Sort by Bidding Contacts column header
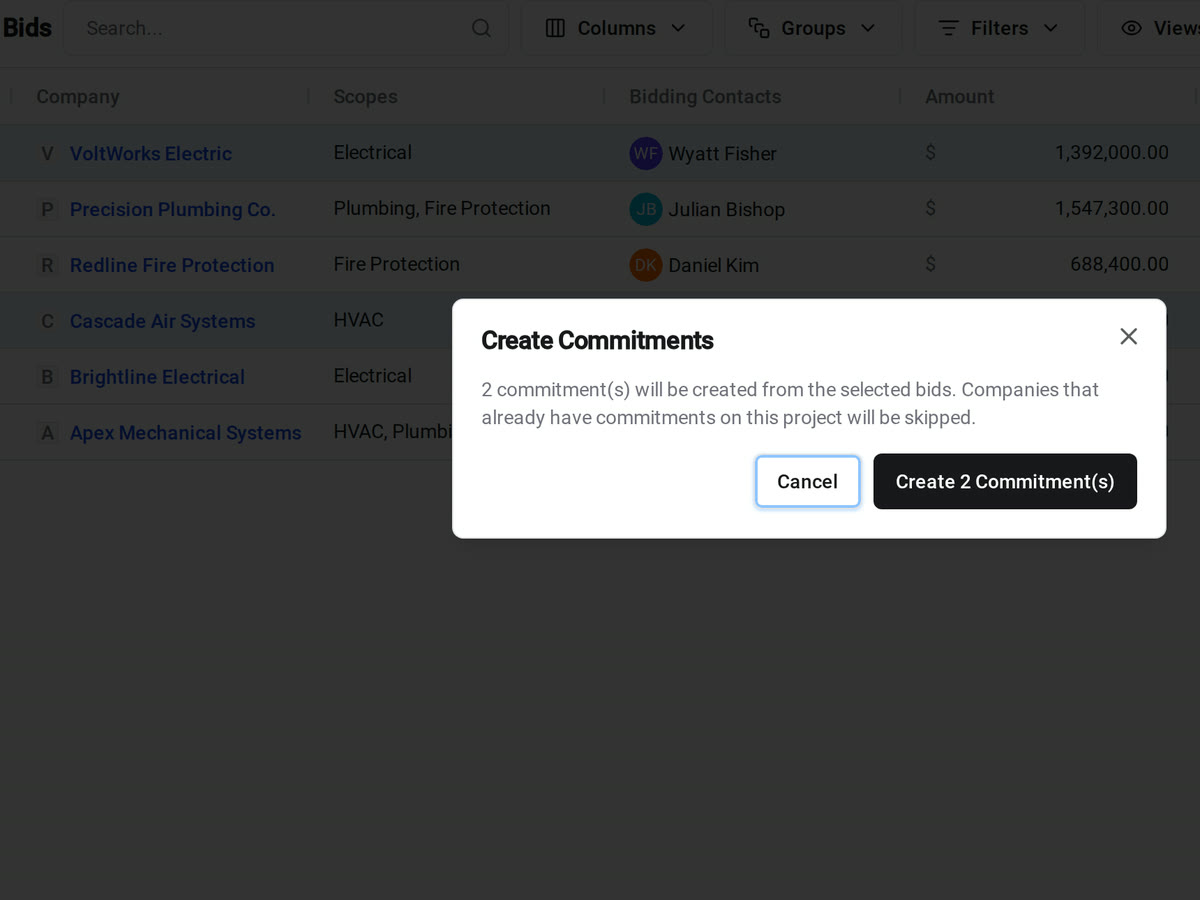1200x900 pixels. [705, 97]
